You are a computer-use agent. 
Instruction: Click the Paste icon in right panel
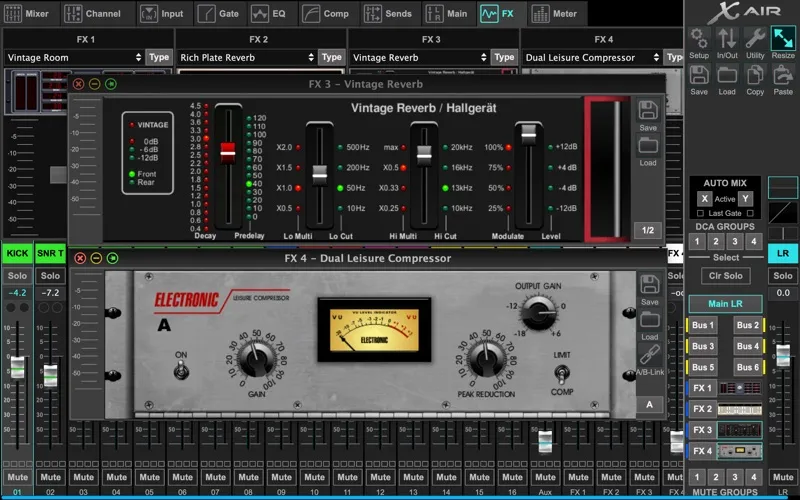(783, 80)
